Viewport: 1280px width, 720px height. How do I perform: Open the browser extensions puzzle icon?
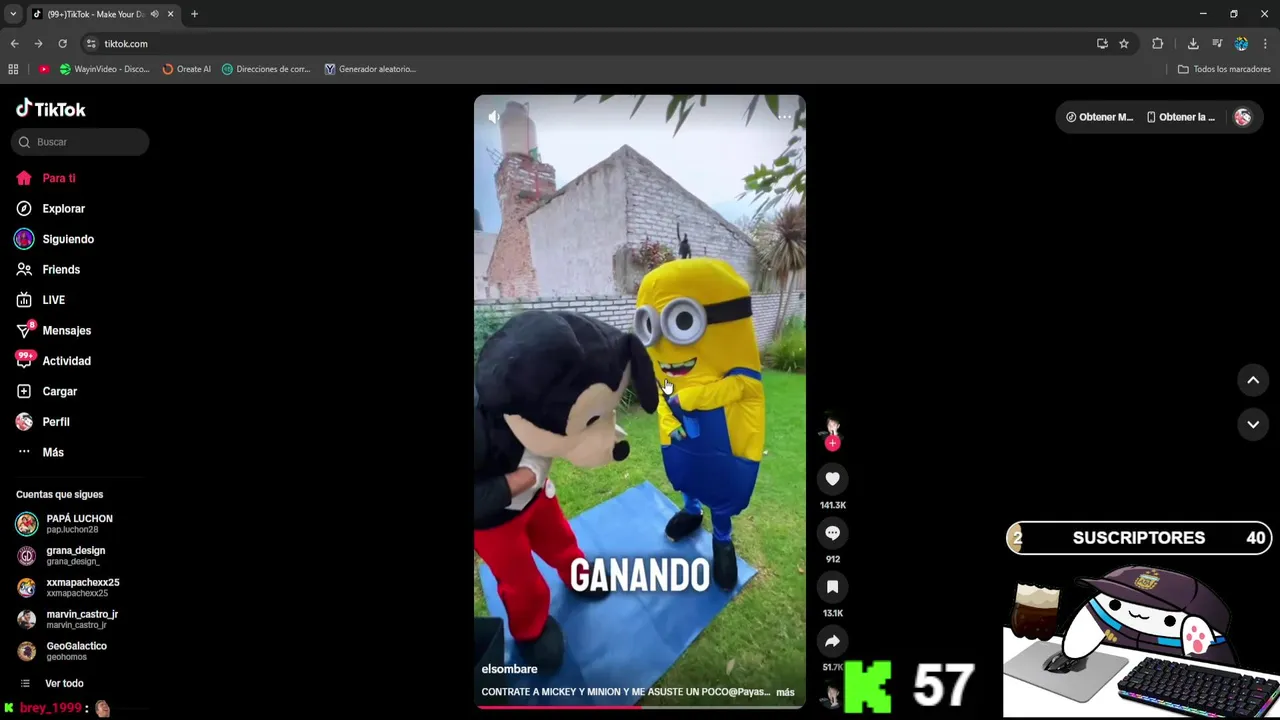[x=1158, y=44]
